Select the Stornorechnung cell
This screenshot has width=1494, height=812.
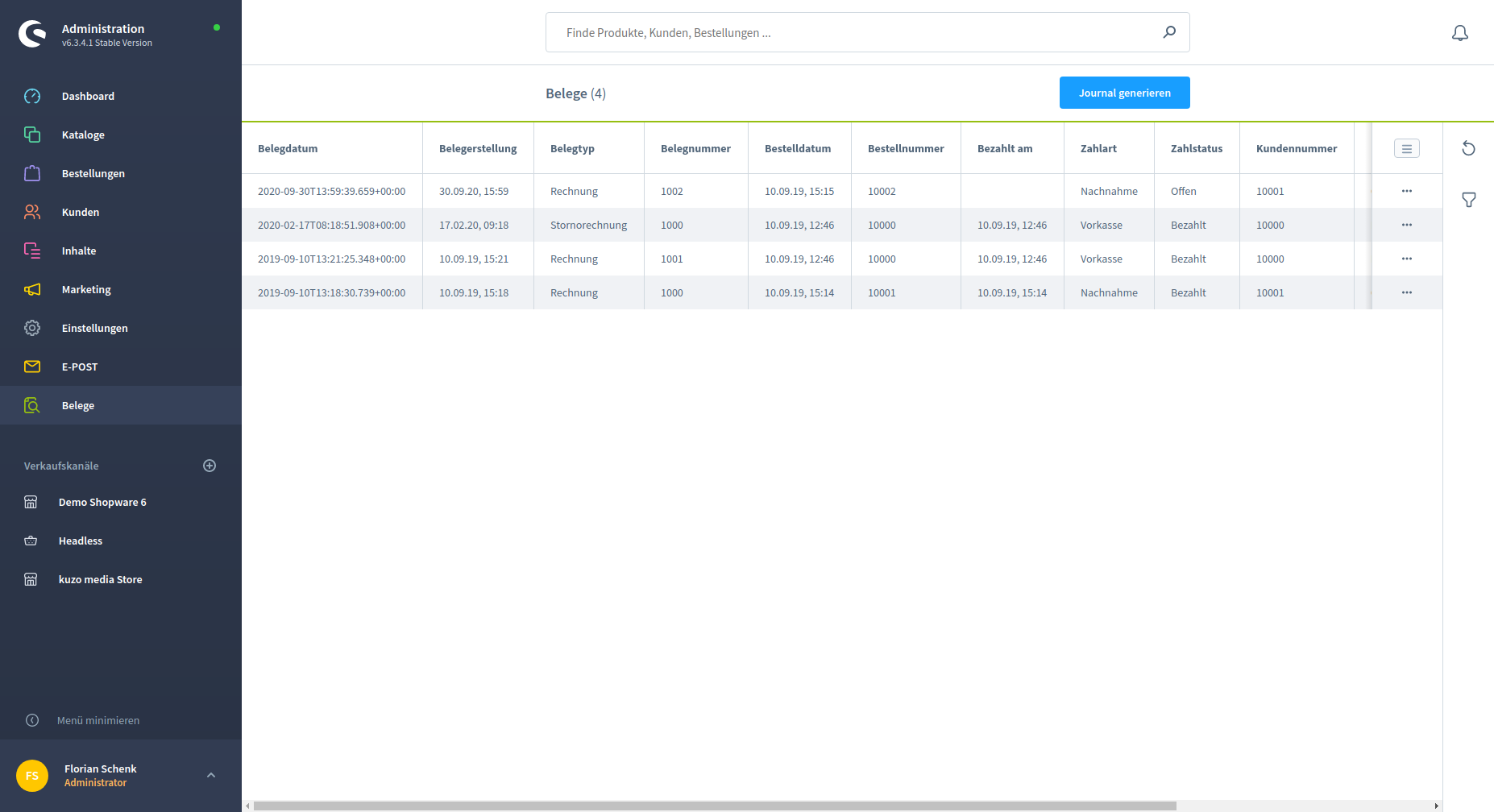588,225
